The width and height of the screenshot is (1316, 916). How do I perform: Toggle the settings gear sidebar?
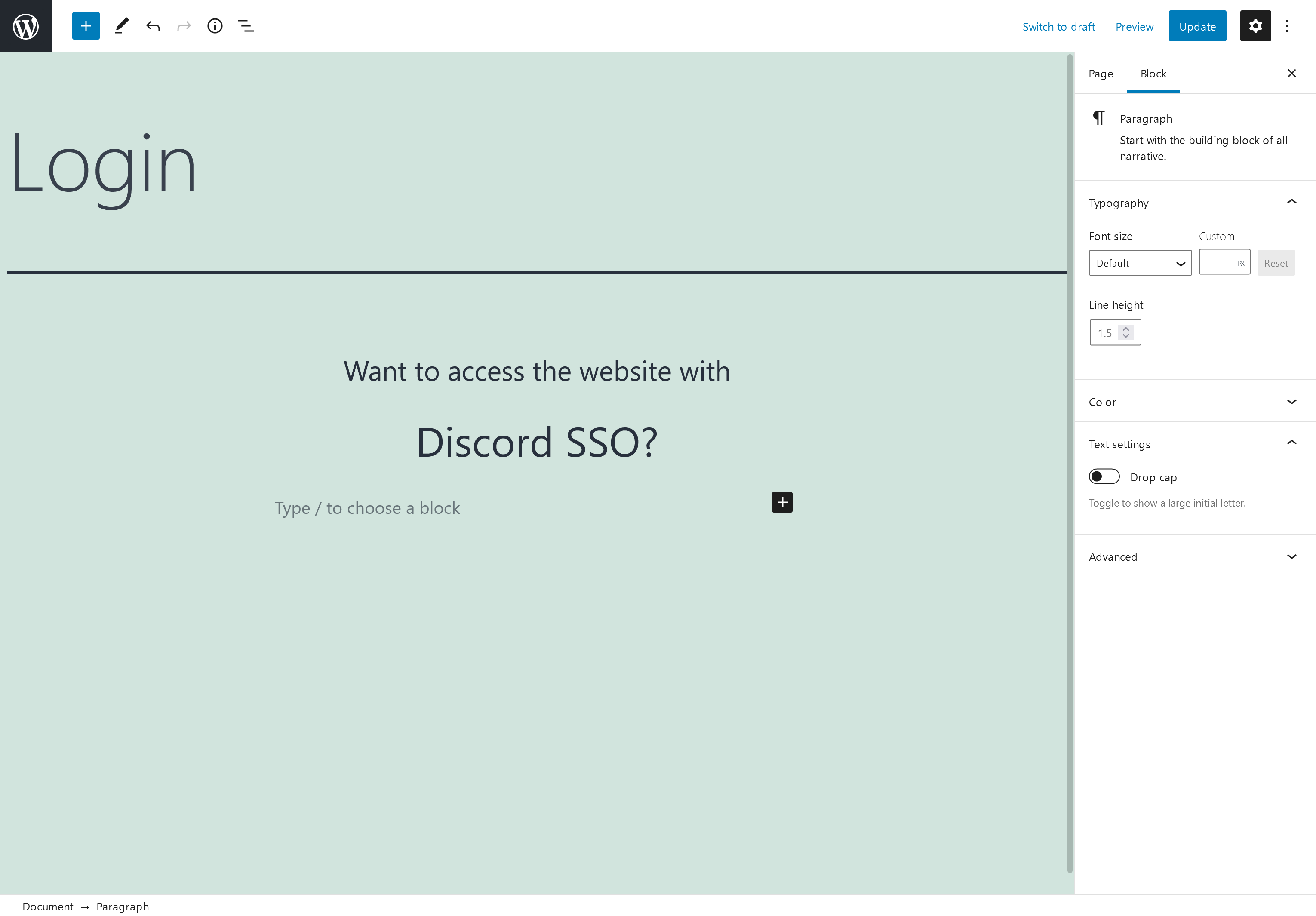[x=1255, y=26]
